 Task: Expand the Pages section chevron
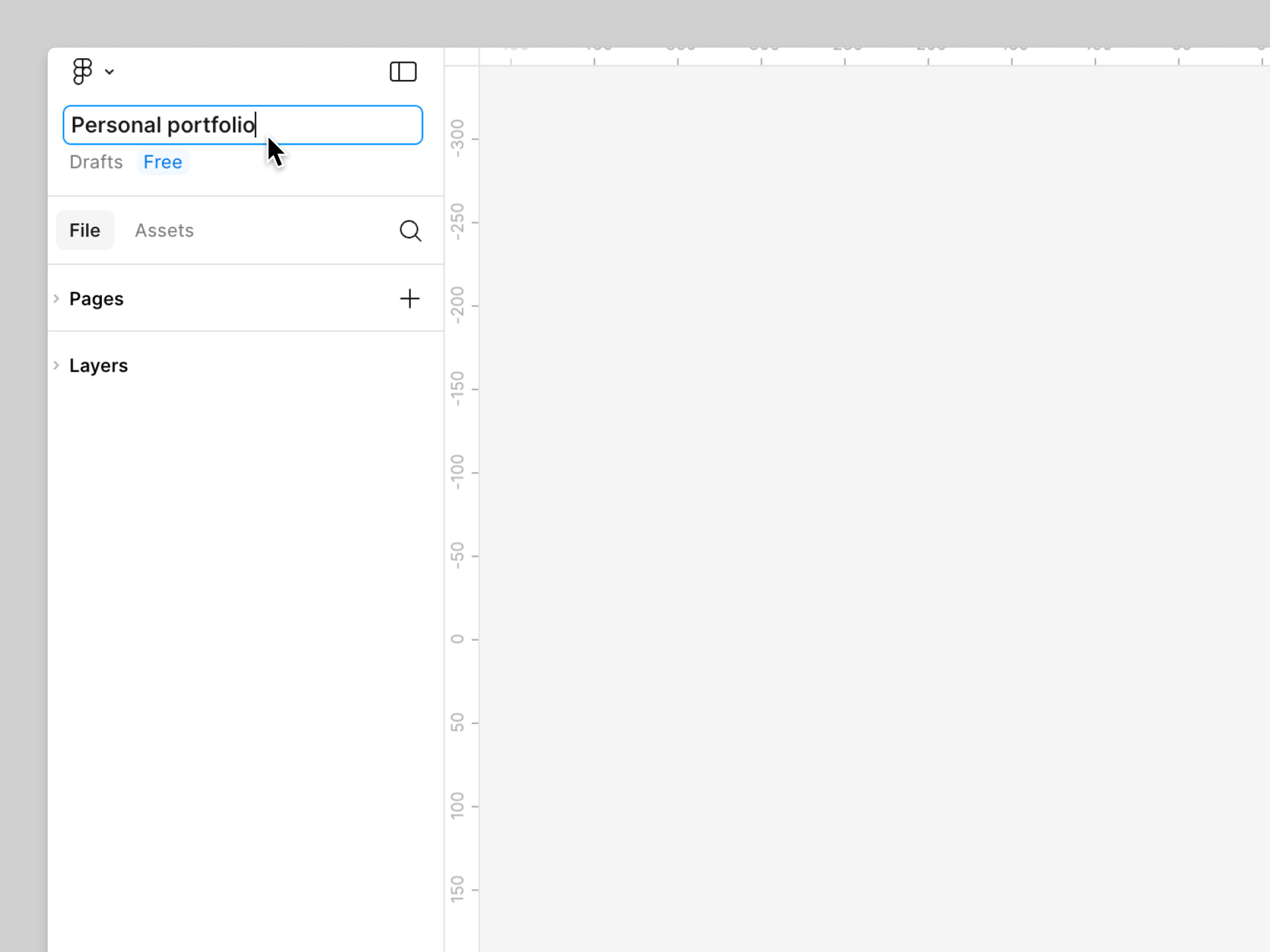(x=56, y=299)
